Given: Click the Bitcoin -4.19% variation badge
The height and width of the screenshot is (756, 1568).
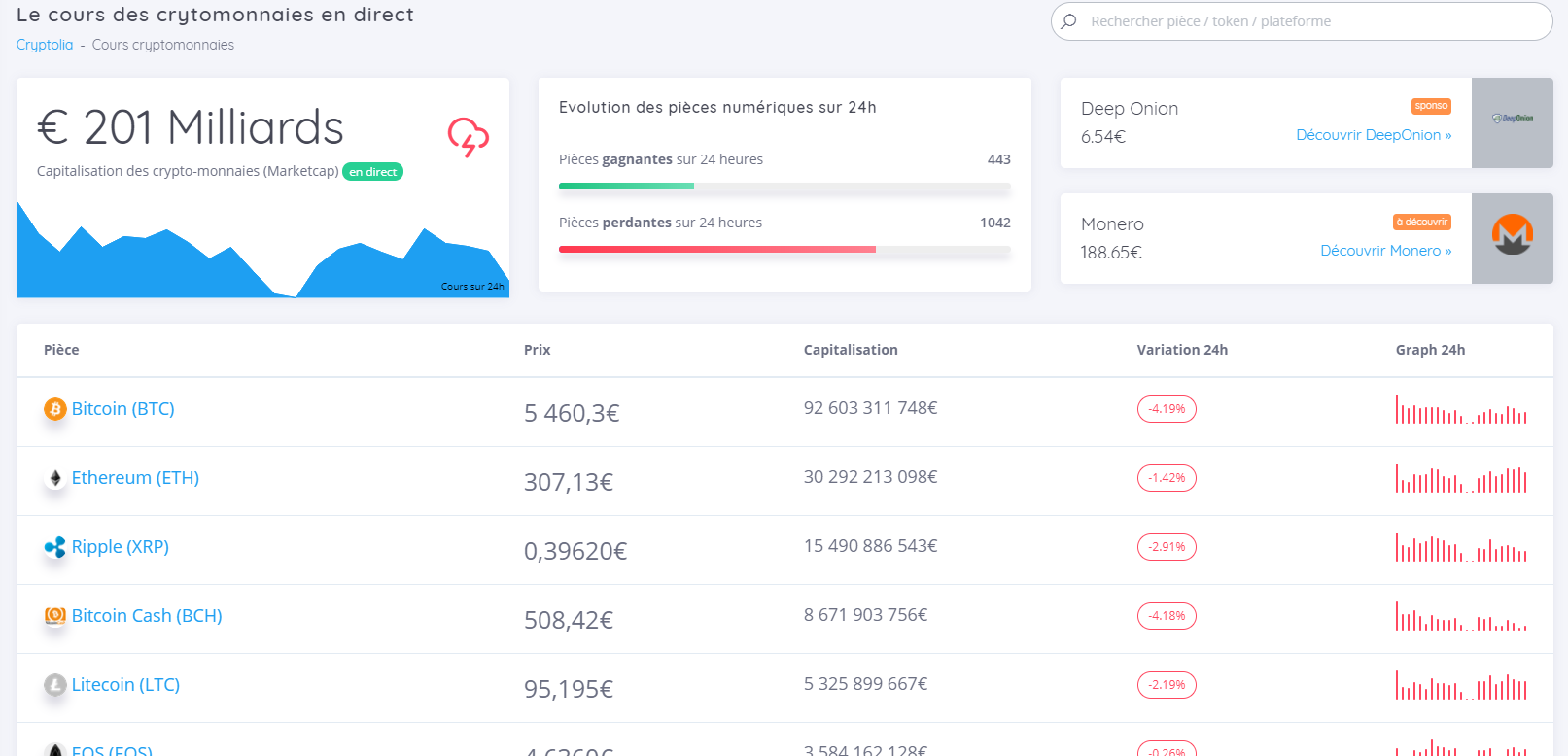Looking at the screenshot, I should [x=1167, y=409].
